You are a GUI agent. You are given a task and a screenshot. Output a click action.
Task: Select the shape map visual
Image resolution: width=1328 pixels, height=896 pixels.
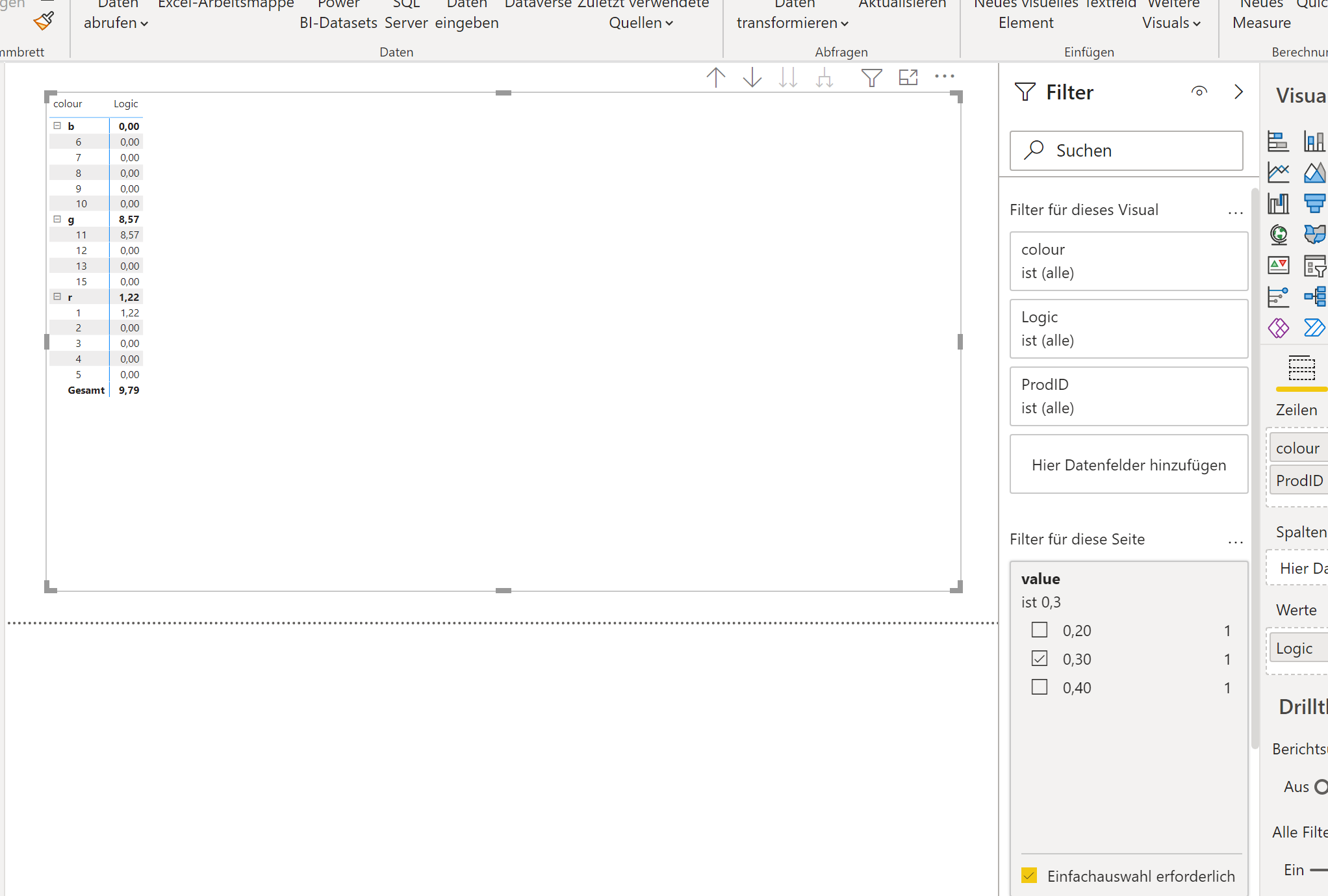tap(1314, 235)
